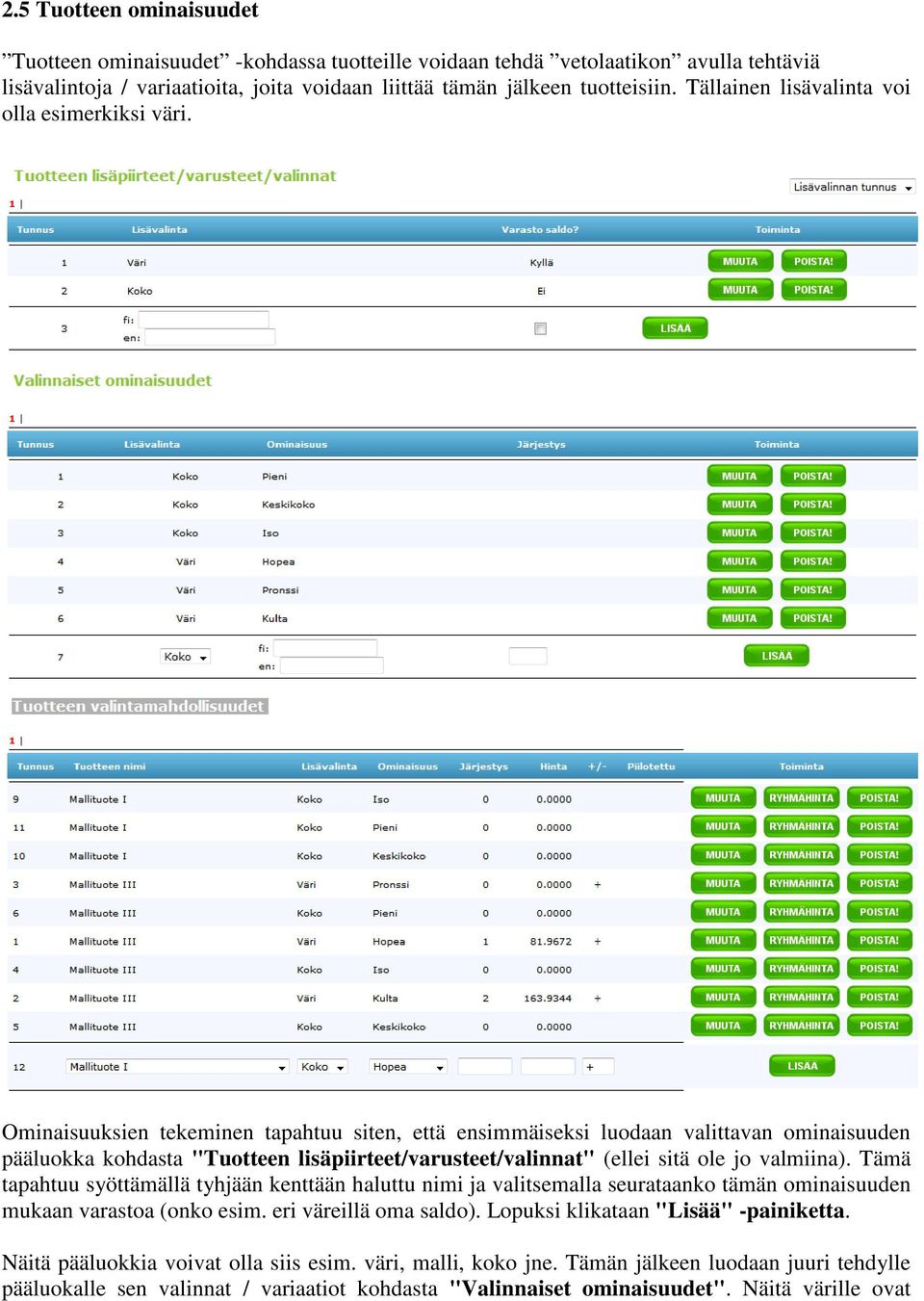This screenshot has width=924, height=1301.
Task: Click POISTA! for the Iso attribute row
Action: 812,533
